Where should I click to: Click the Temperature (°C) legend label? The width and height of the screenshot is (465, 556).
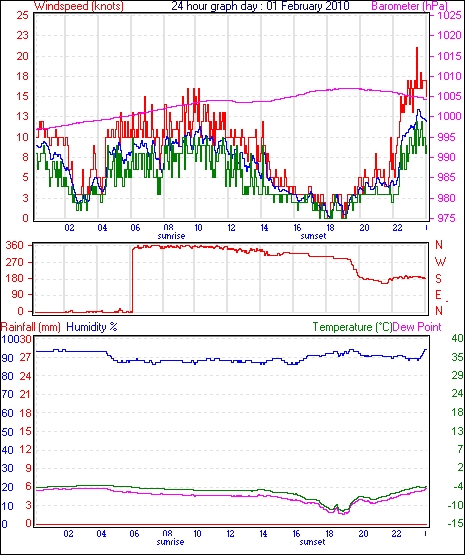[353, 327]
